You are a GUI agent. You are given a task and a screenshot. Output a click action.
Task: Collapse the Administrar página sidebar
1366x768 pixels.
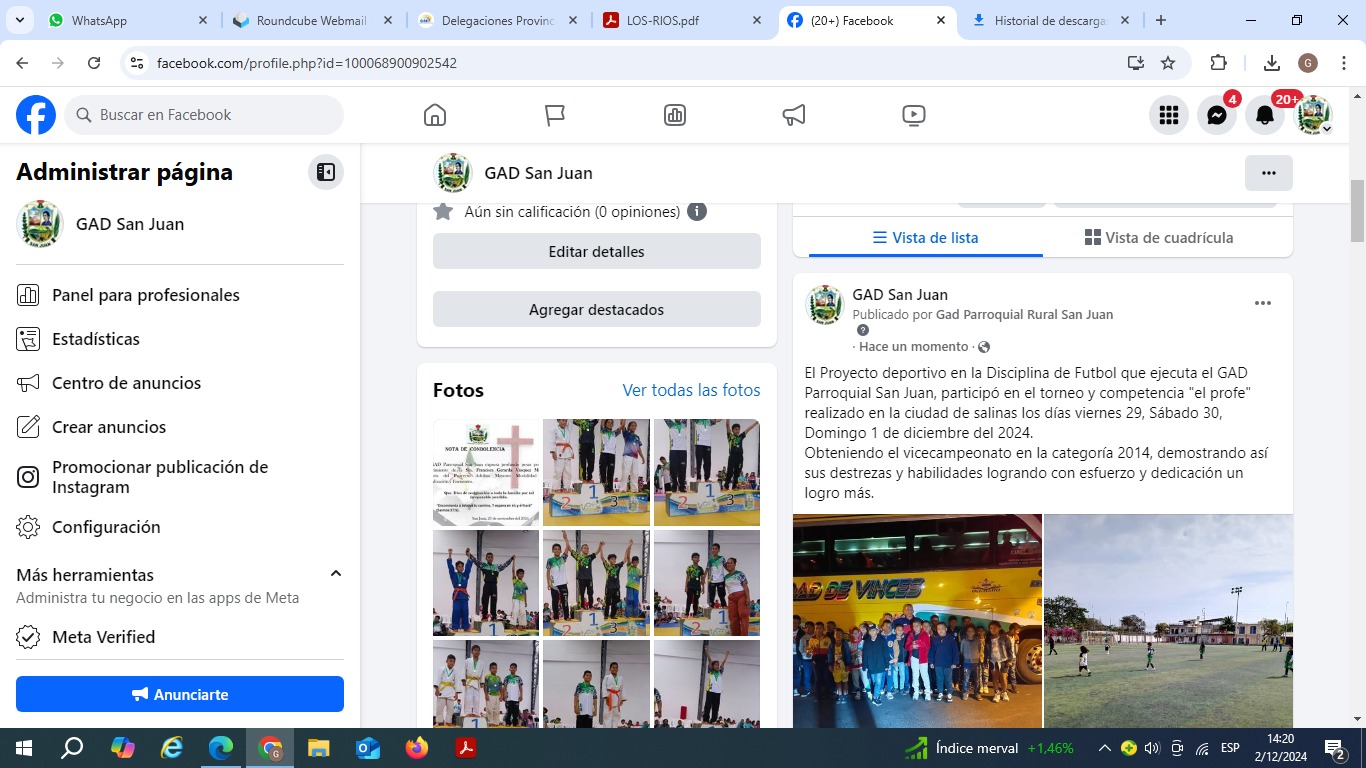pos(325,172)
